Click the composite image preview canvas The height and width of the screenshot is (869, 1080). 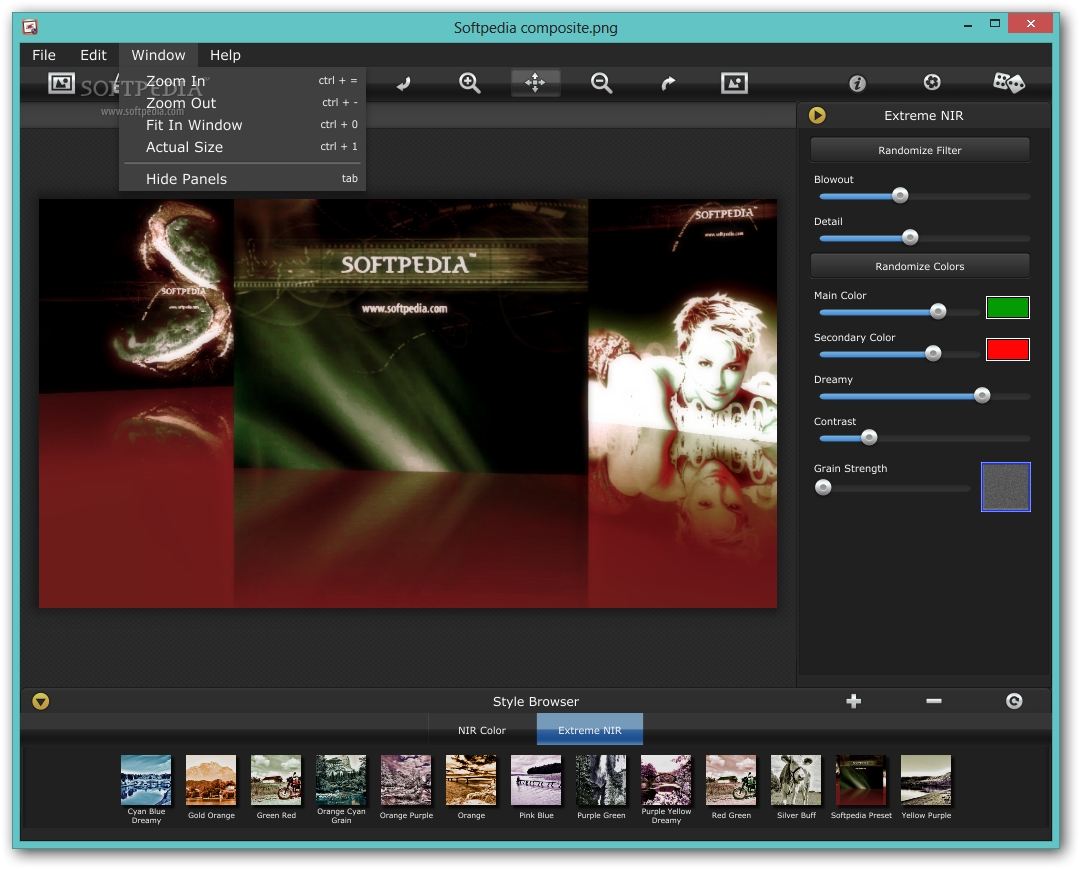pos(408,404)
